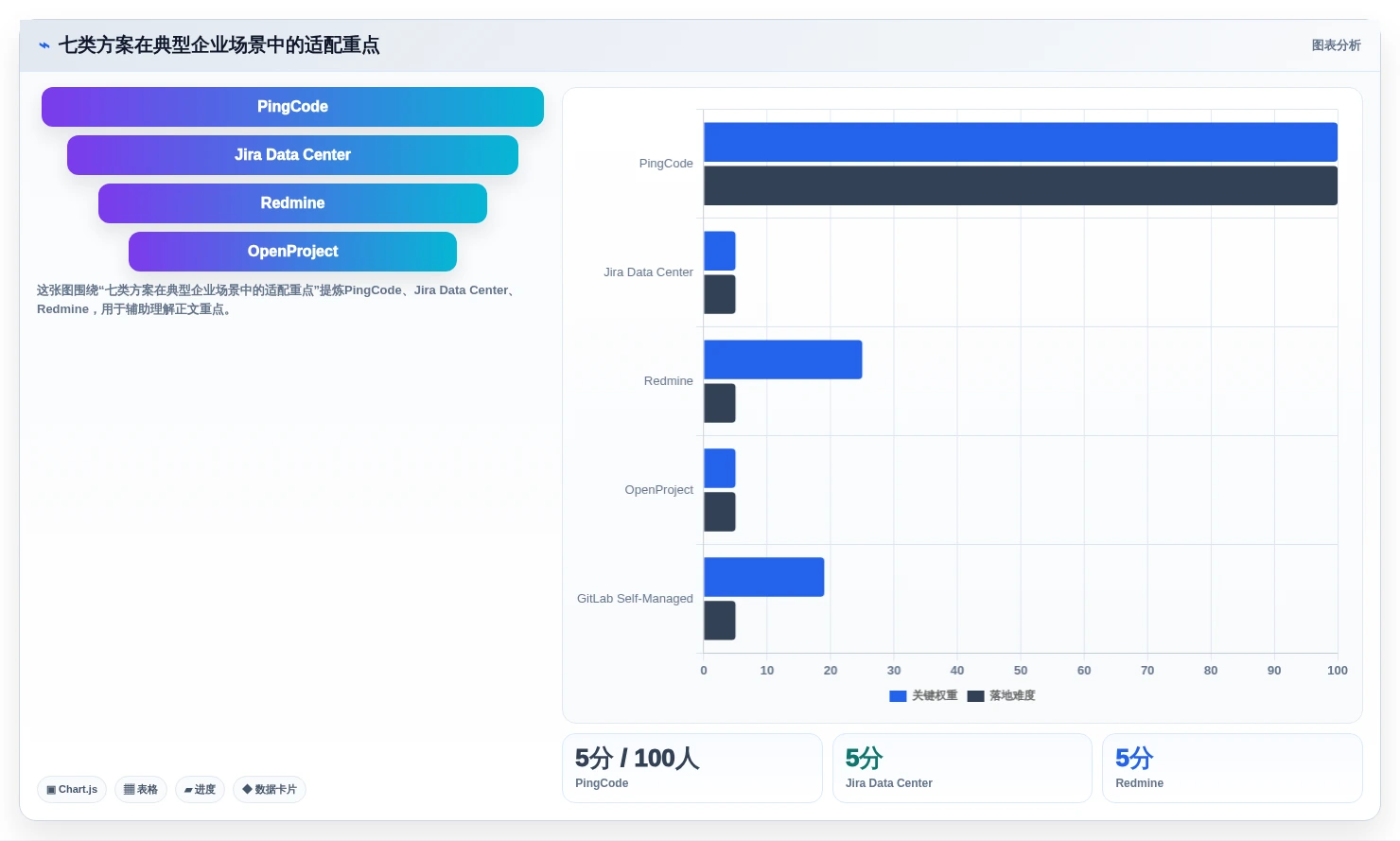Viewport: 1400px width, 841px height.
Task: Click the dark OpenProject bar in chart
Action: coord(720,512)
